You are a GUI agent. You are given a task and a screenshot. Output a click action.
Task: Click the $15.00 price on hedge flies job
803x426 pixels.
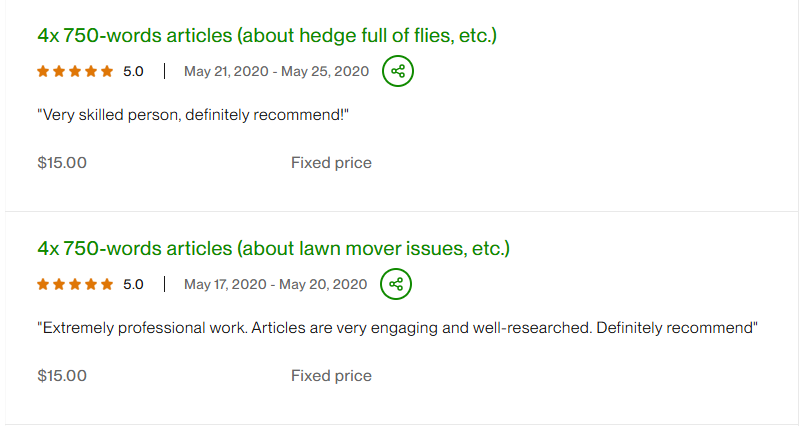pos(62,163)
